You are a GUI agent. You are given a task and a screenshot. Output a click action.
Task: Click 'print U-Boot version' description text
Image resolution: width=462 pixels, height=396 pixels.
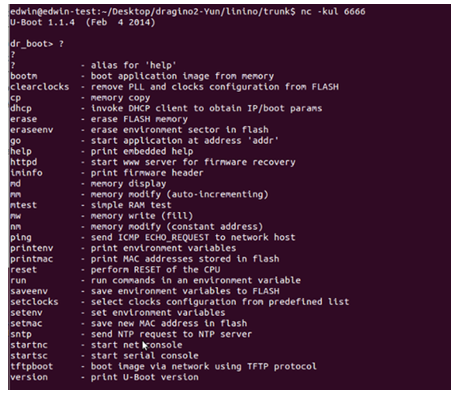[145, 377]
